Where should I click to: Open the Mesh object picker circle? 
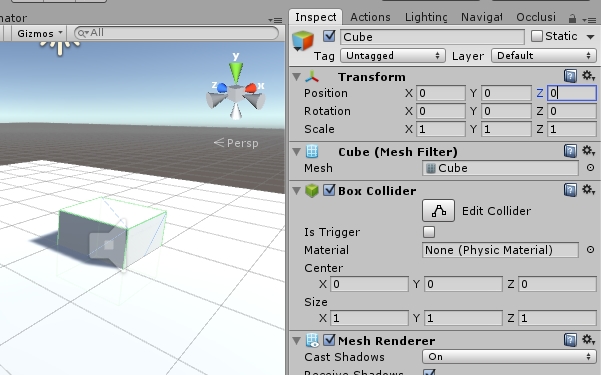click(x=590, y=168)
